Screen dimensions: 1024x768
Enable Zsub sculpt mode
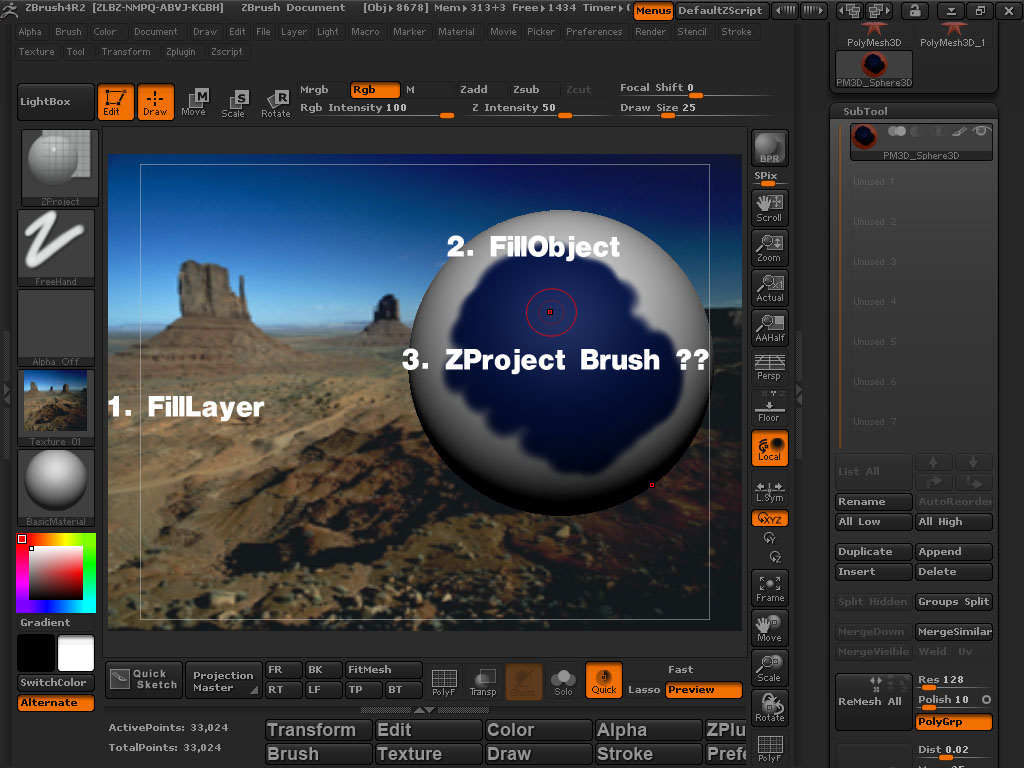pyautogui.click(x=534, y=89)
